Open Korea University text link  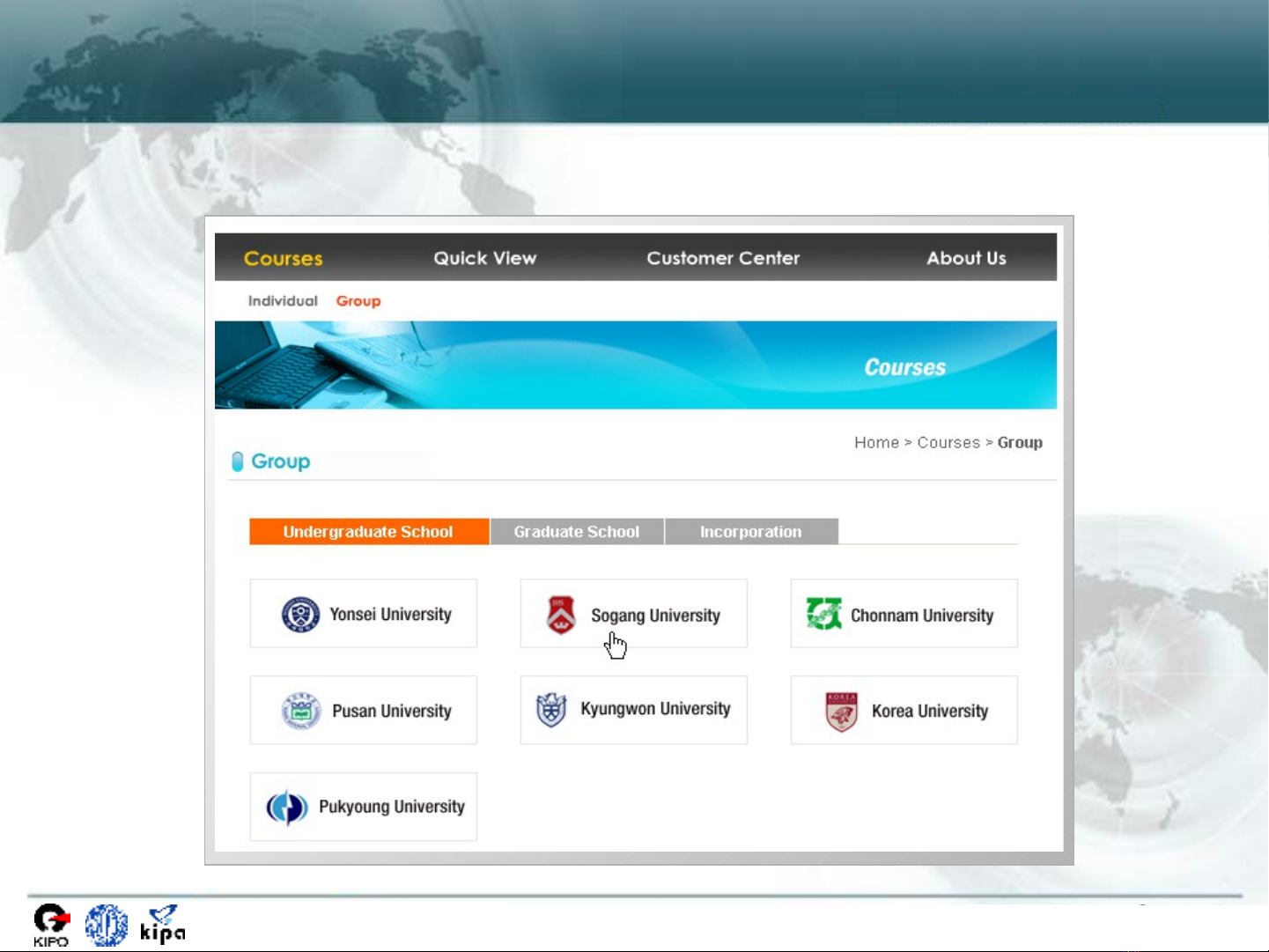930,712
